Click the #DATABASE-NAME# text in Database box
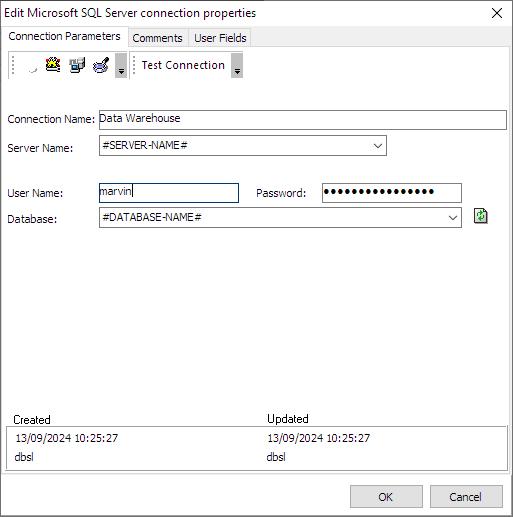This screenshot has height=517, width=513. point(152,217)
